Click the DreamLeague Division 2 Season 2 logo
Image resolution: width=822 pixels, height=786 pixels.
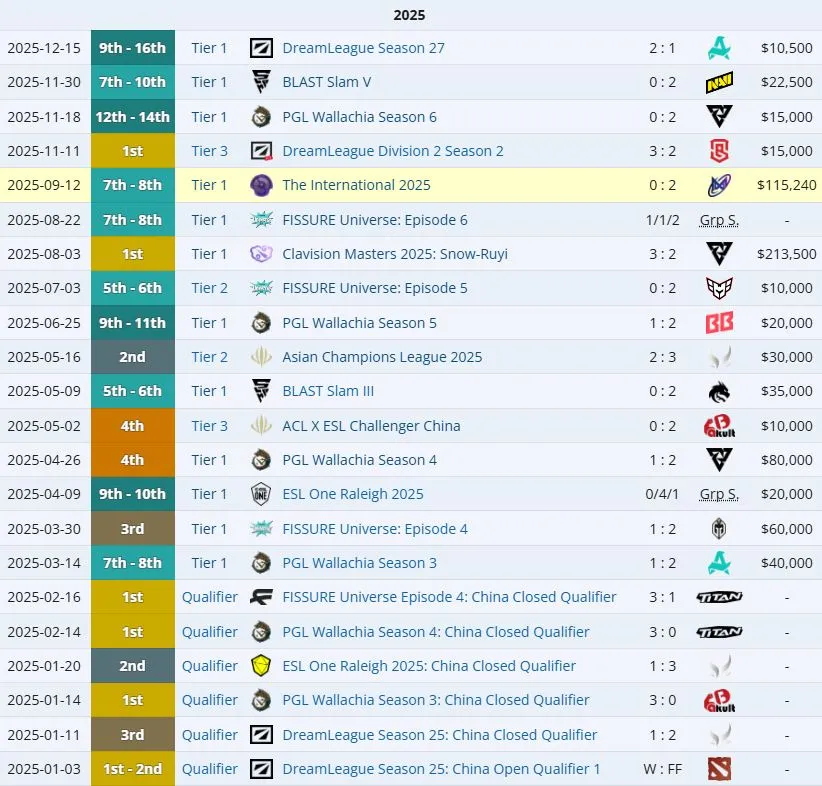click(x=261, y=151)
